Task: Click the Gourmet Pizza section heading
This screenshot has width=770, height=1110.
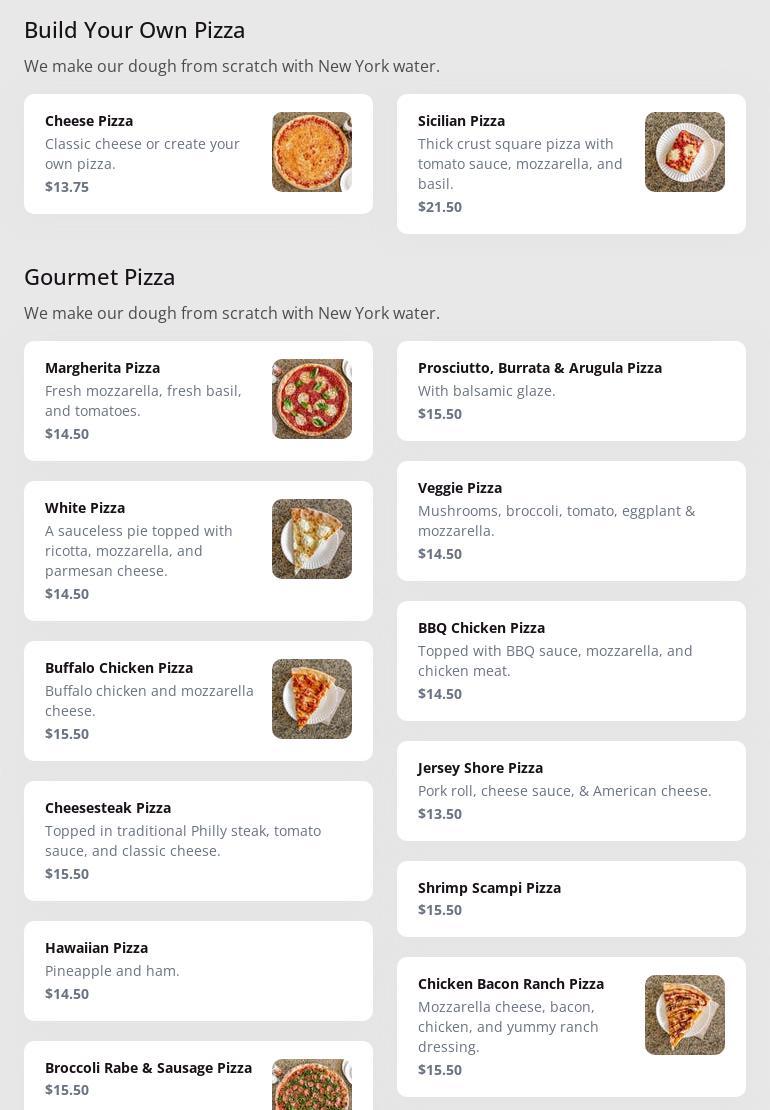Action: point(100,277)
